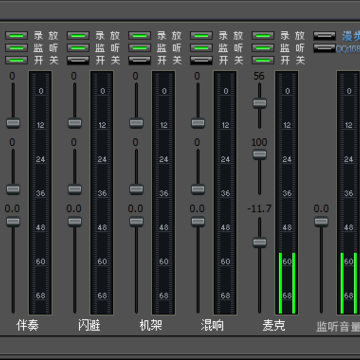Screen dimensions: 360x360
Task: Click the -11.7 value in 麦克 channel
Action: 259,209
